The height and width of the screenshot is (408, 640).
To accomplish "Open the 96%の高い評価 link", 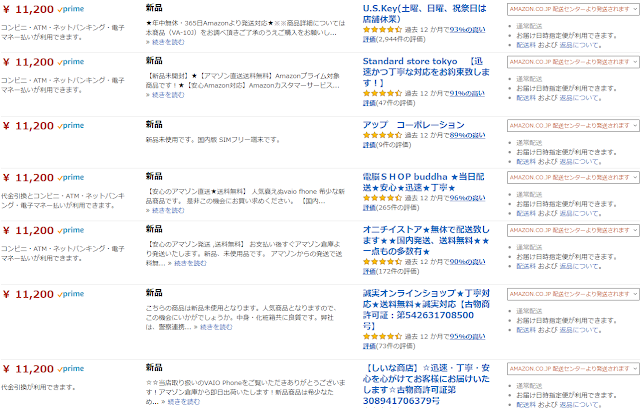I will click(x=424, y=203).
